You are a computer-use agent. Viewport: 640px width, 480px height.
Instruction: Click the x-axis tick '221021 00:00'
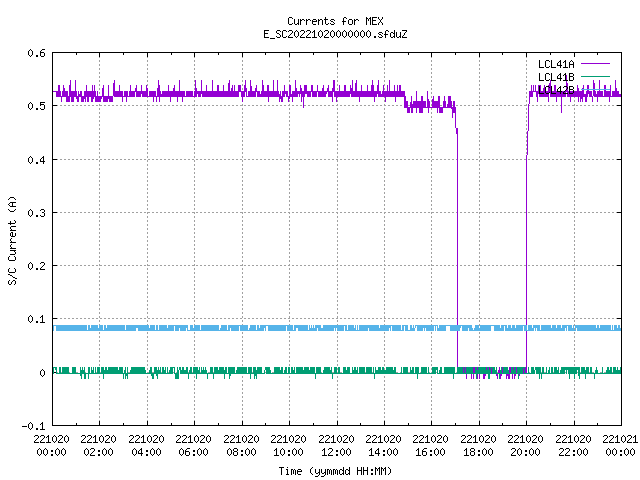(x=620, y=446)
